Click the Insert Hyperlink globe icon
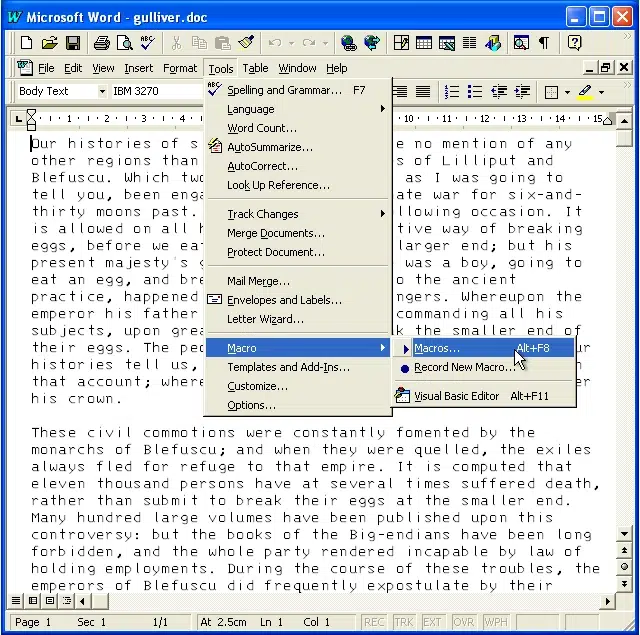The width and height of the screenshot is (640, 635). pyautogui.click(x=349, y=42)
